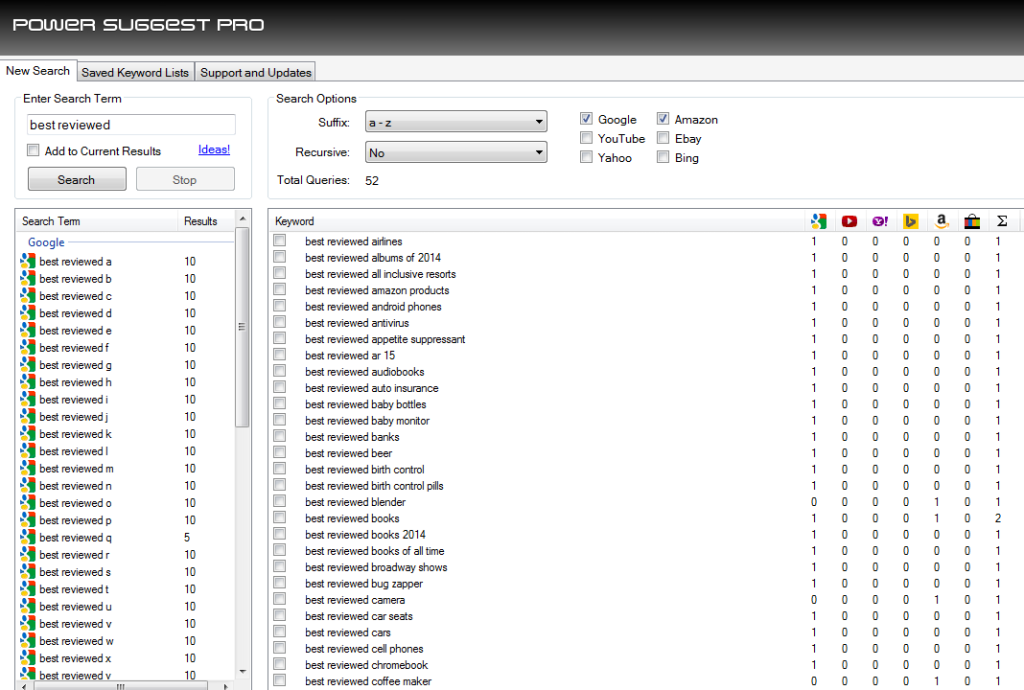The image size is (1024, 690).
Task: Click the Stop button
Action: [x=185, y=180]
